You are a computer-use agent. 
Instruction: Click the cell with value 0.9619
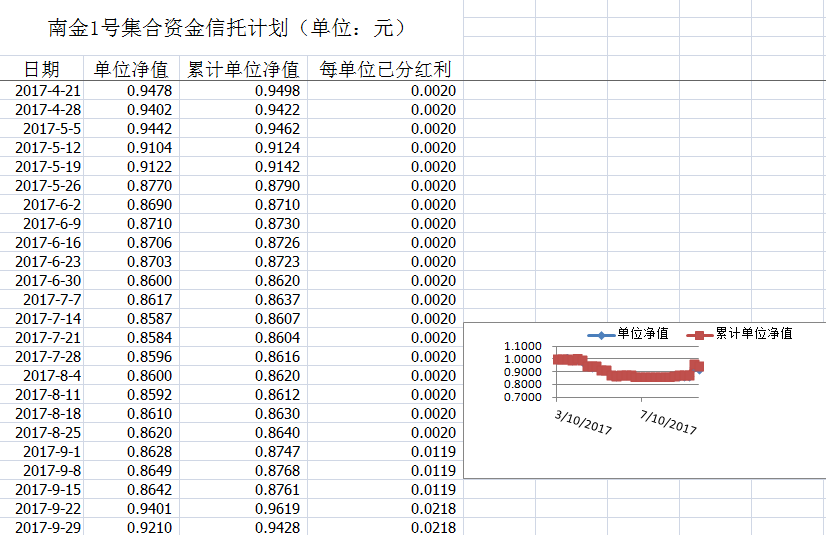(277, 509)
